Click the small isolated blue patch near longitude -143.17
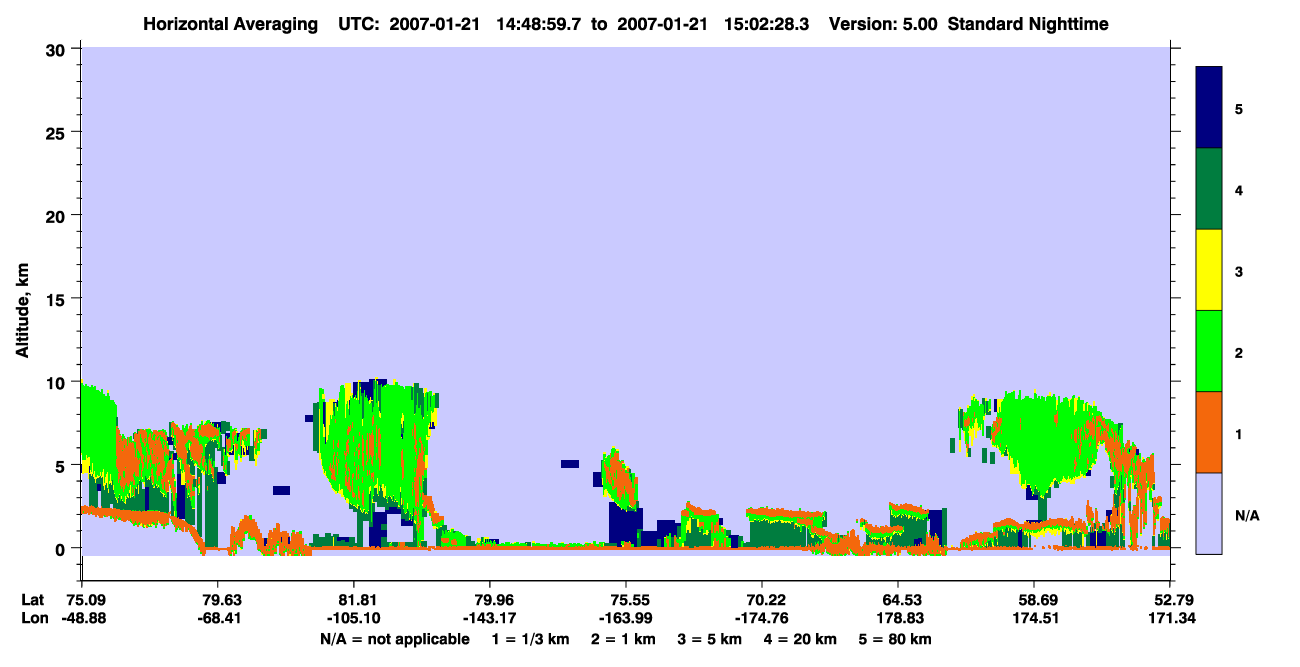 pos(570,464)
